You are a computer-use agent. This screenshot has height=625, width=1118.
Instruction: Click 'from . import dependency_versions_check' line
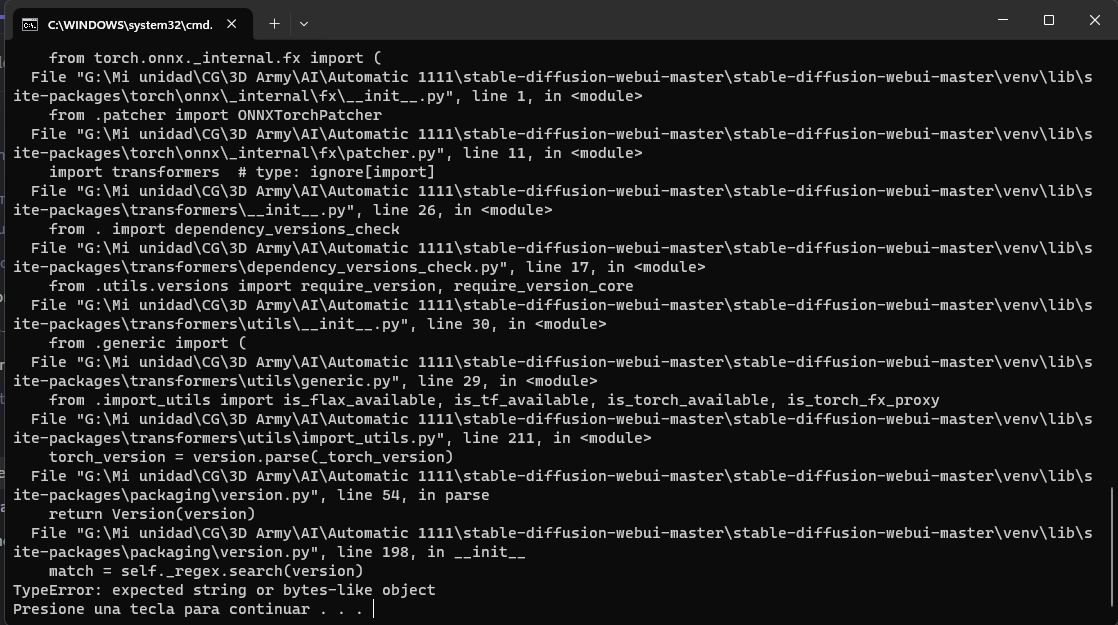click(x=224, y=229)
